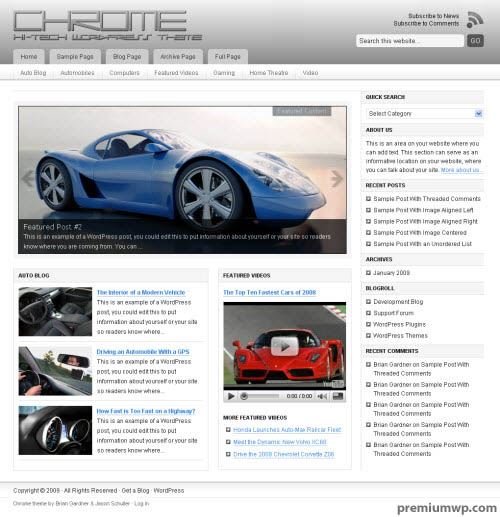Select the Computers category

pyautogui.click(x=124, y=73)
